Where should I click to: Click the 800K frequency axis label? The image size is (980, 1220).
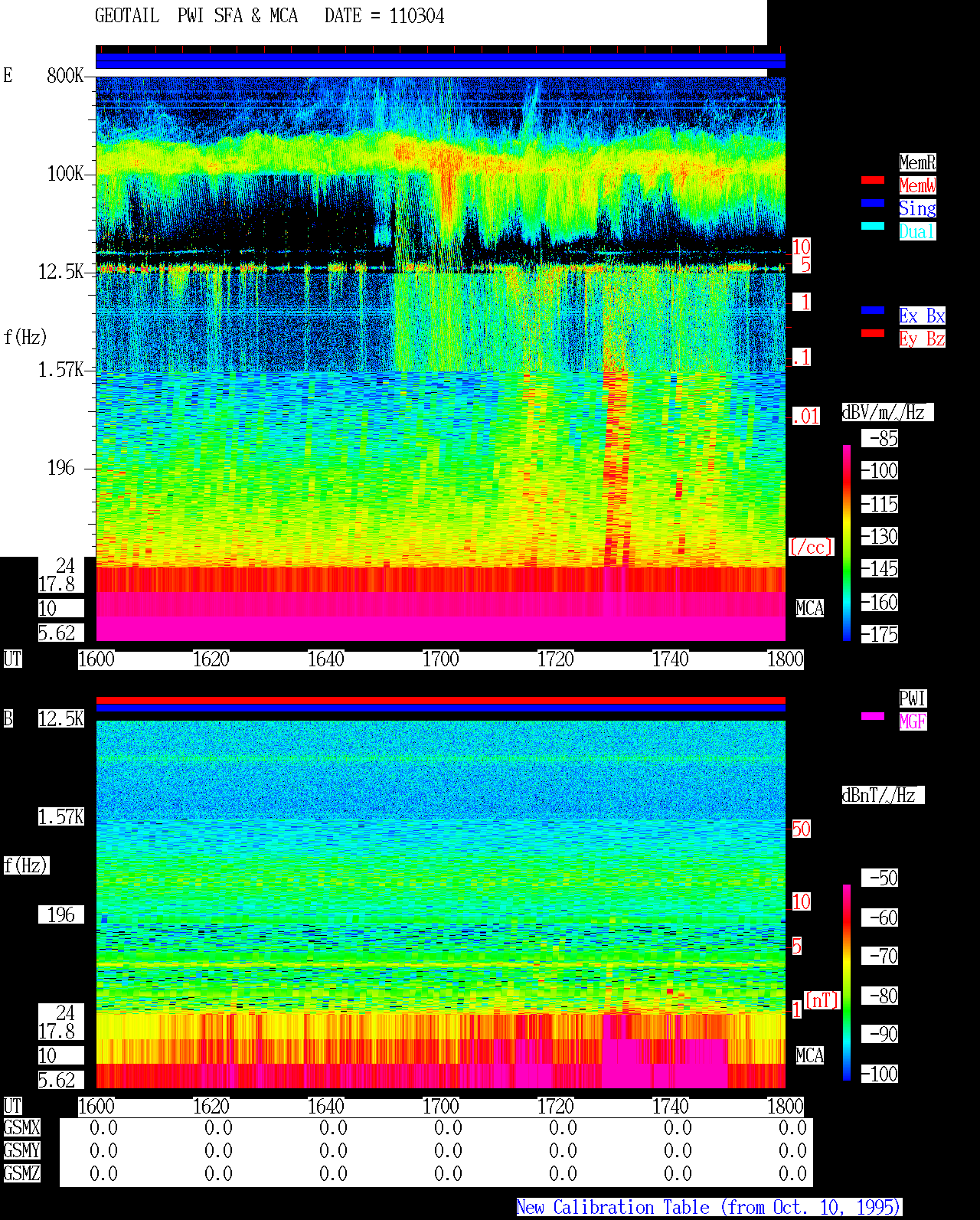click(x=65, y=75)
